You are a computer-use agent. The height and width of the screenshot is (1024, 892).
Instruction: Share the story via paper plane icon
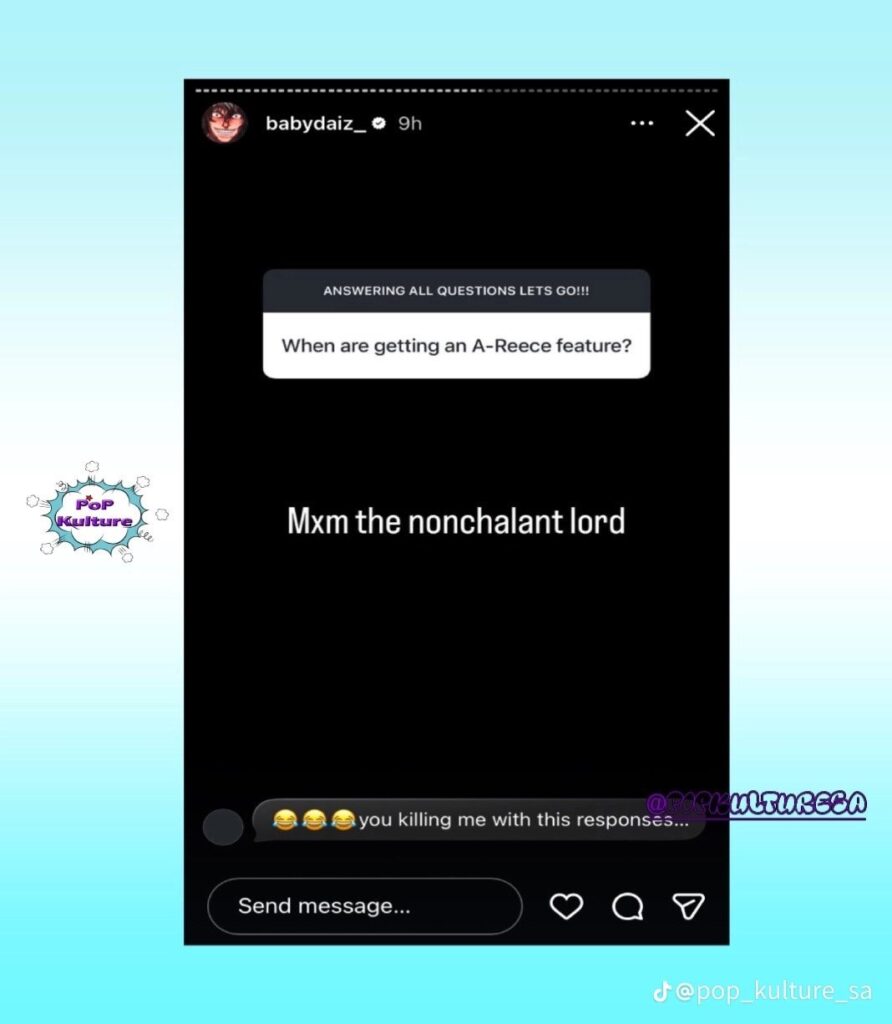[688, 906]
